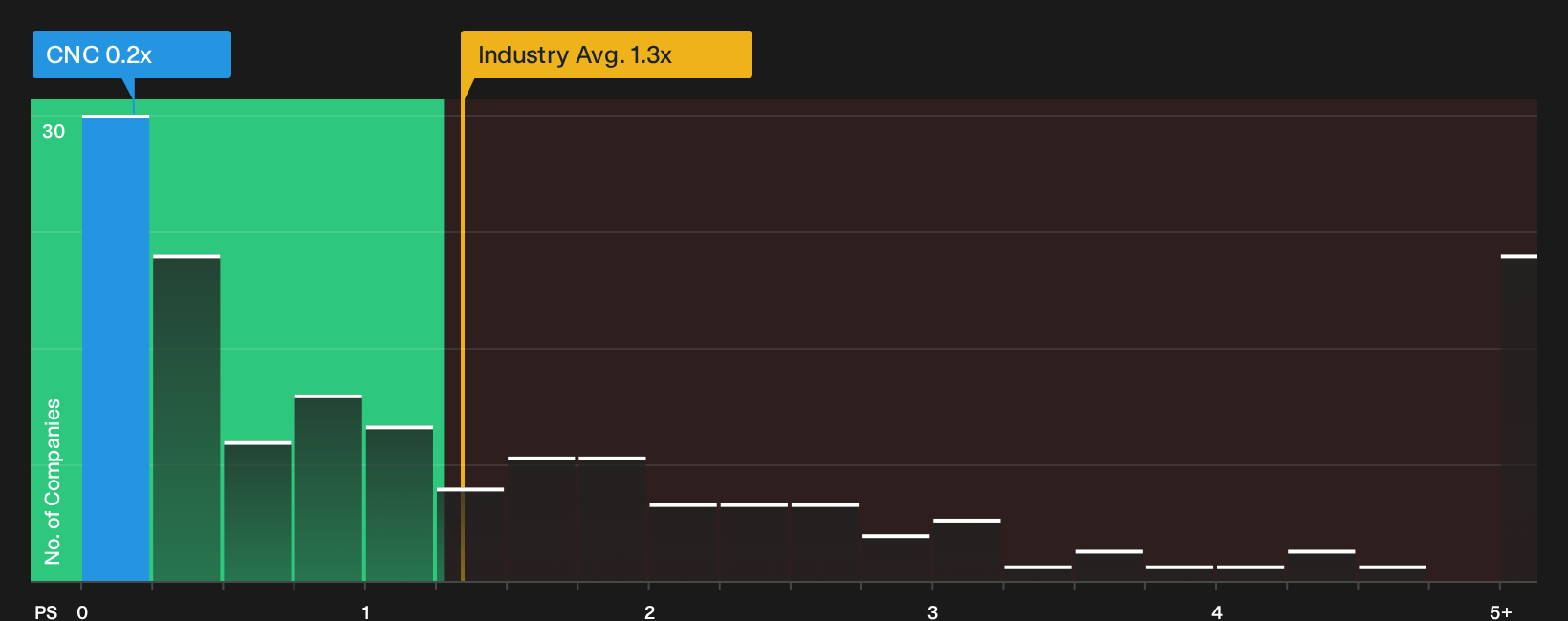Select the second-tallest bar next to CNC
This screenshot has width=1568, height=621.
pos(186,418)
